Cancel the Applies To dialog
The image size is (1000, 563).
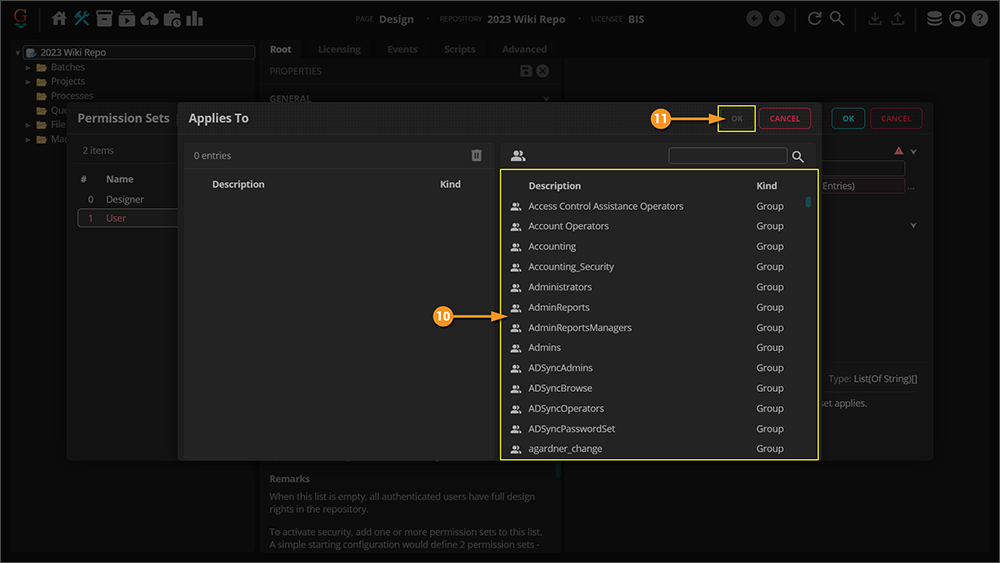pos(784,119)
